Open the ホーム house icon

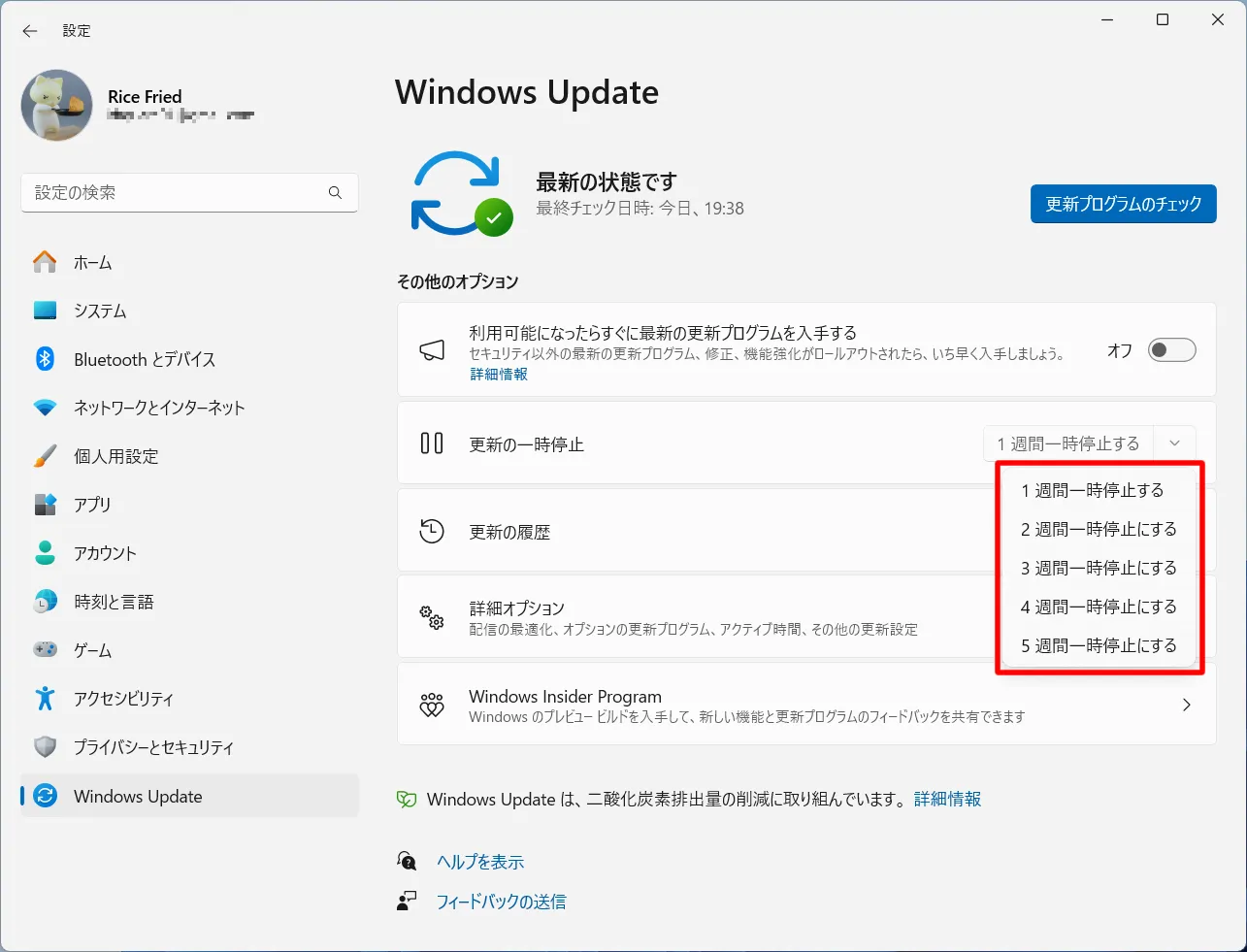(45, 262)
